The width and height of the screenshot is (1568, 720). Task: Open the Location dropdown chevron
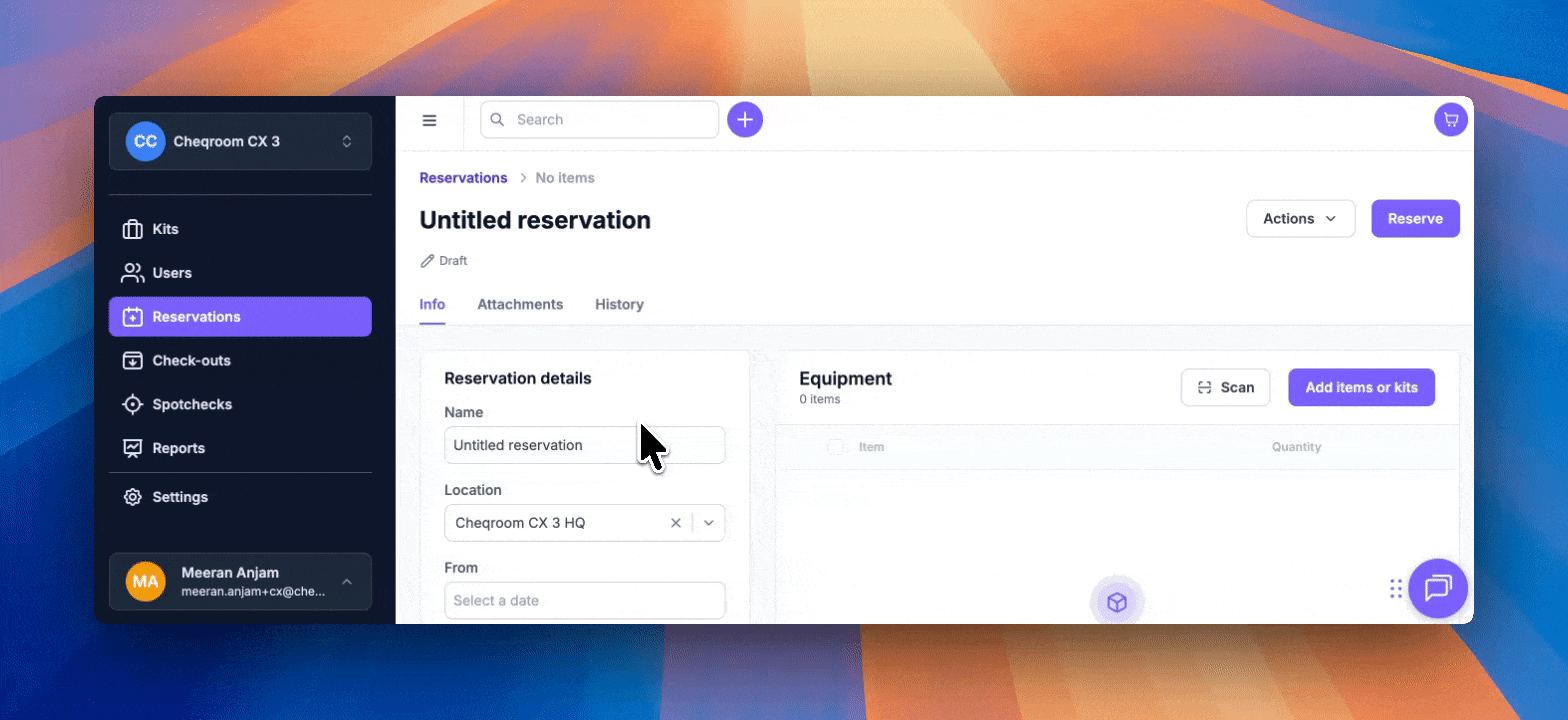pyautogui.click(x=709, y=523)
